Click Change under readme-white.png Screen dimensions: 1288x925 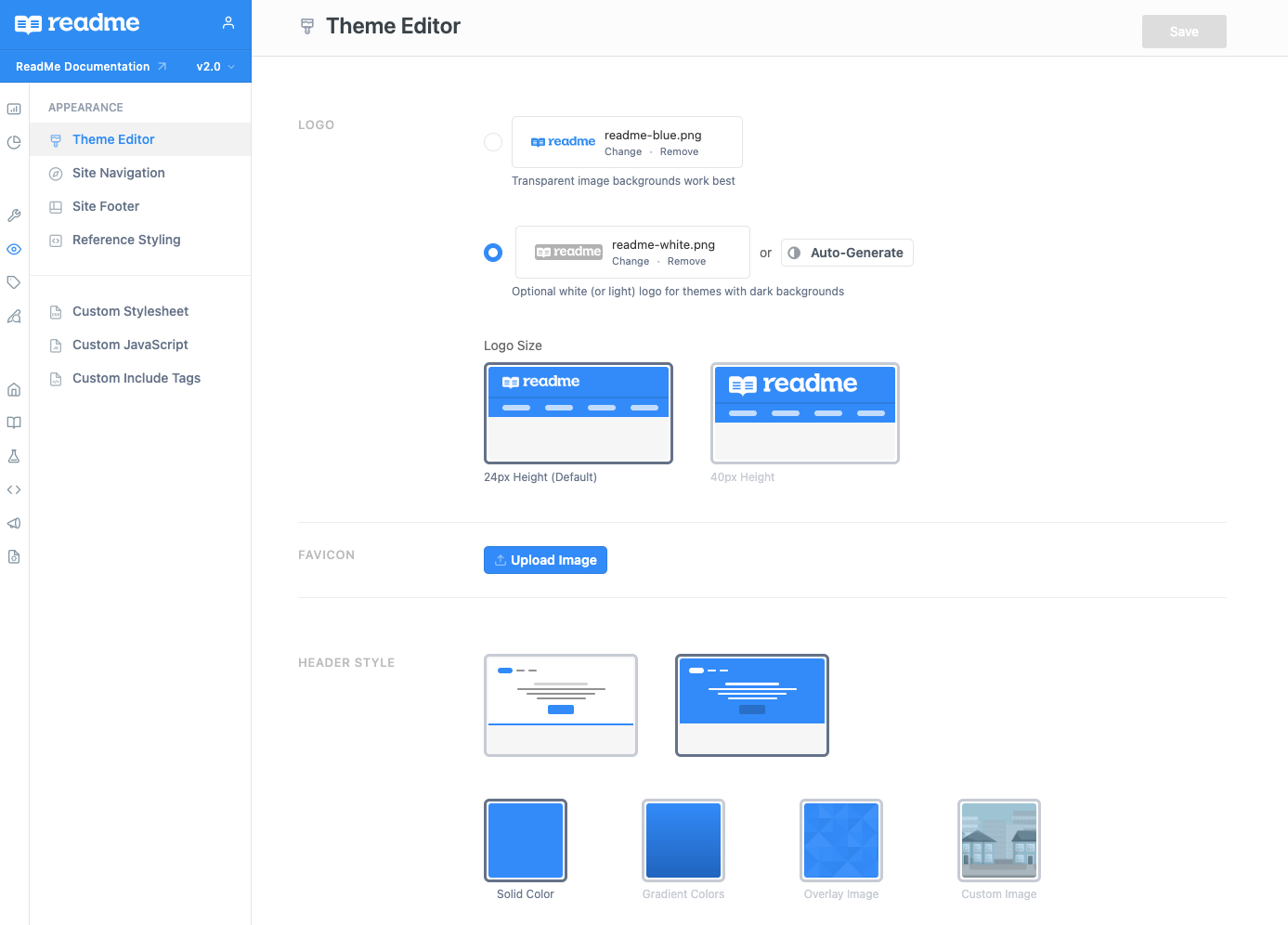pos(631,261)
